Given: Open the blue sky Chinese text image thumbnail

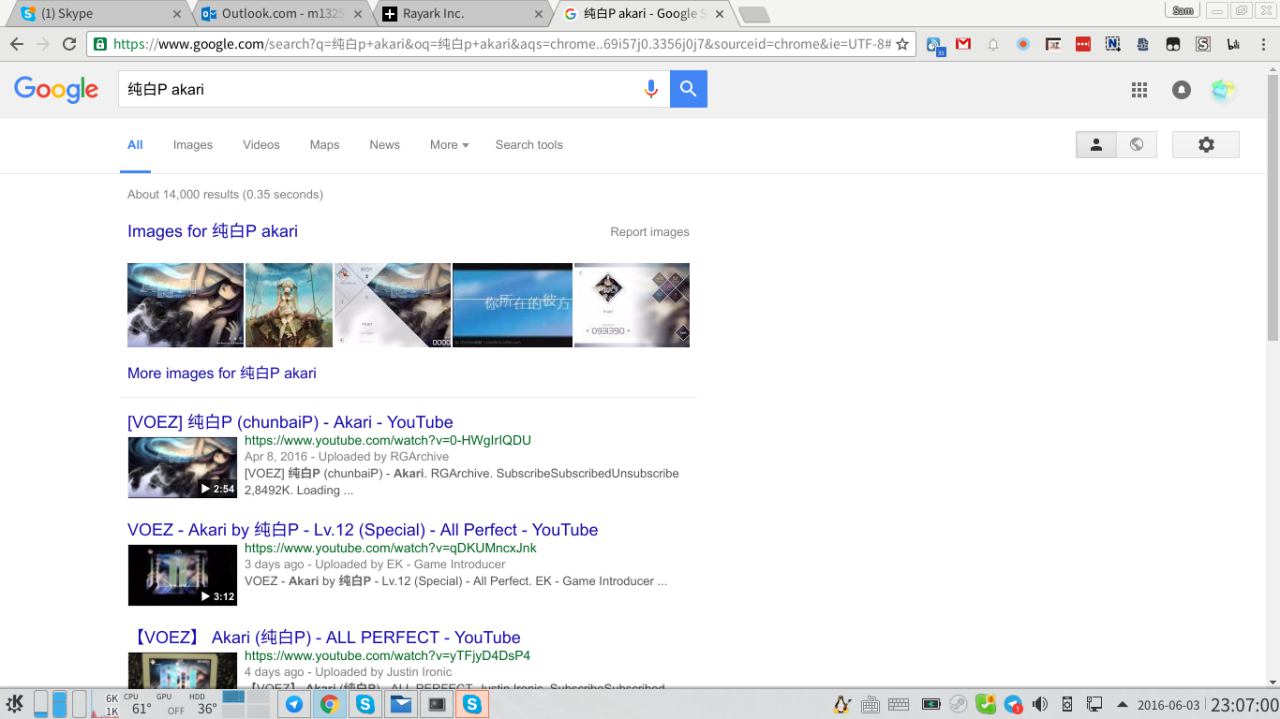Looking at the screenshot, I should coord(512,305).
